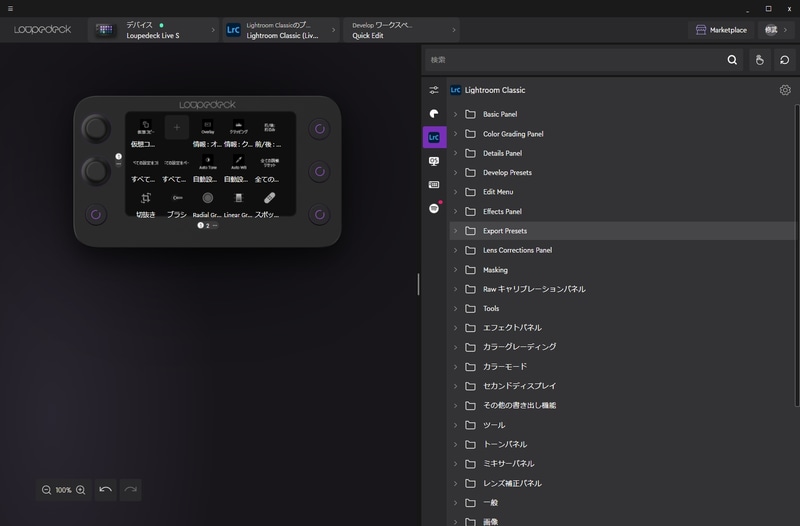Select the Tools folder row
Screen dimensions: 800x526
[622, 308]
